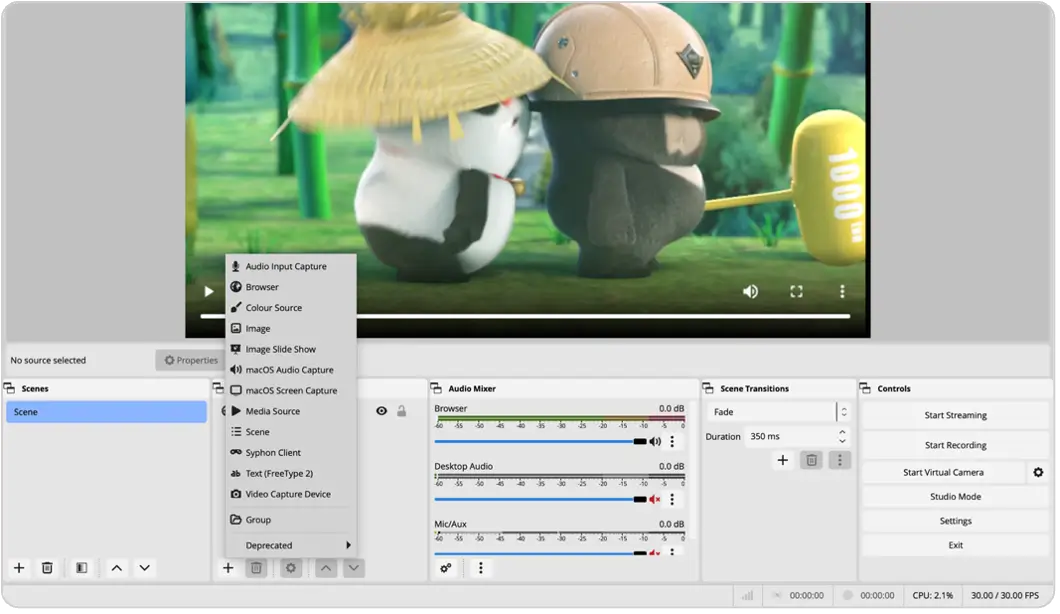Add a new scene with plus icon
The height and width of the screenshot is (614, 1060).
19,569
